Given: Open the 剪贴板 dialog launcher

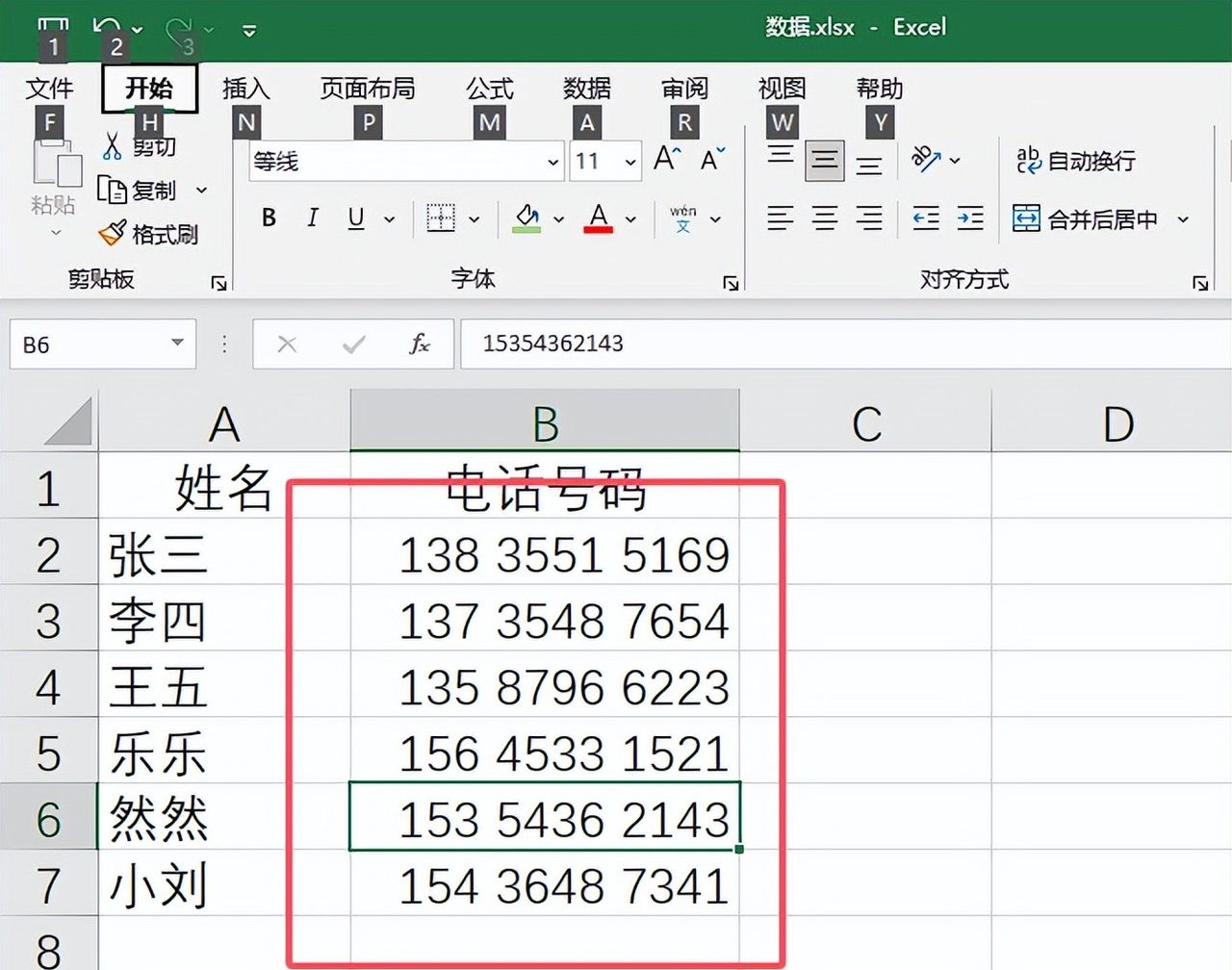Looking at the screenshot, I should click(x=219, y=283).
